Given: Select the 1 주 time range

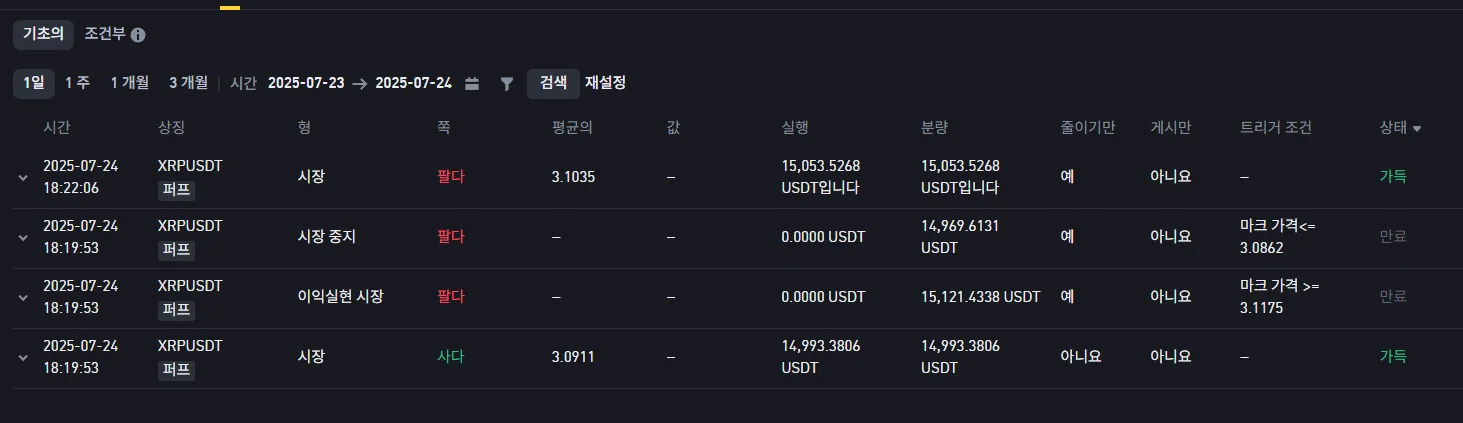Looking at the screenshot, I should [x=77, y=83].
